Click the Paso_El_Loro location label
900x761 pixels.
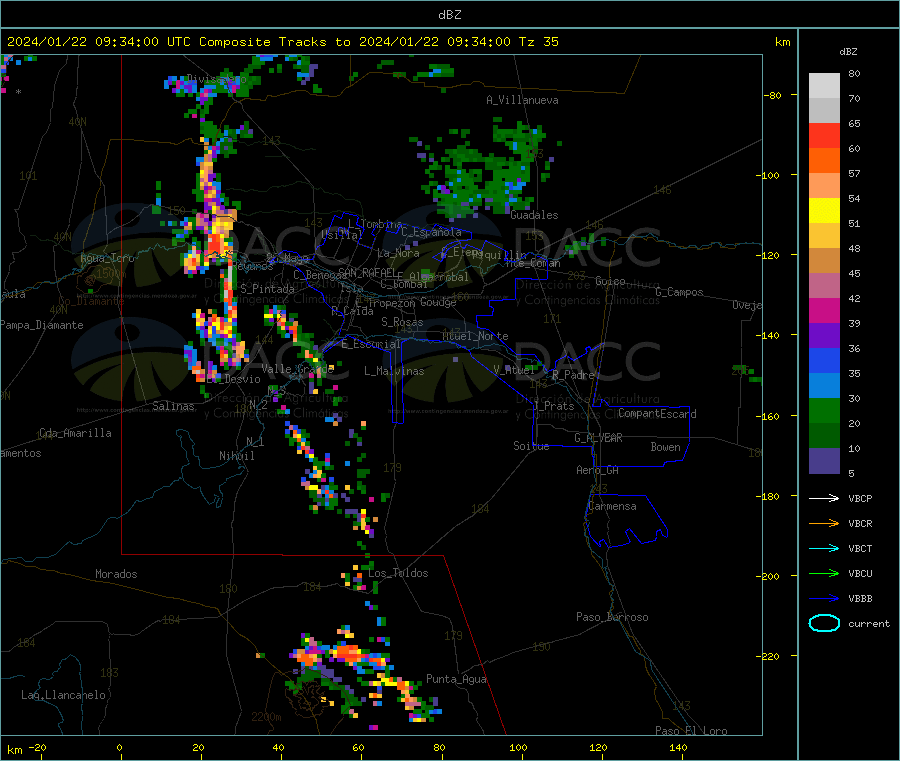691,731
